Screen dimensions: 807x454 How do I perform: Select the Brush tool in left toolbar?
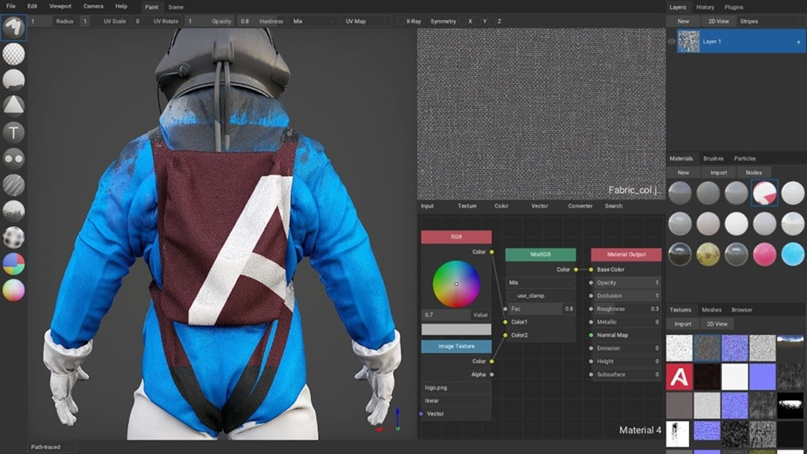tap(14, 27)
